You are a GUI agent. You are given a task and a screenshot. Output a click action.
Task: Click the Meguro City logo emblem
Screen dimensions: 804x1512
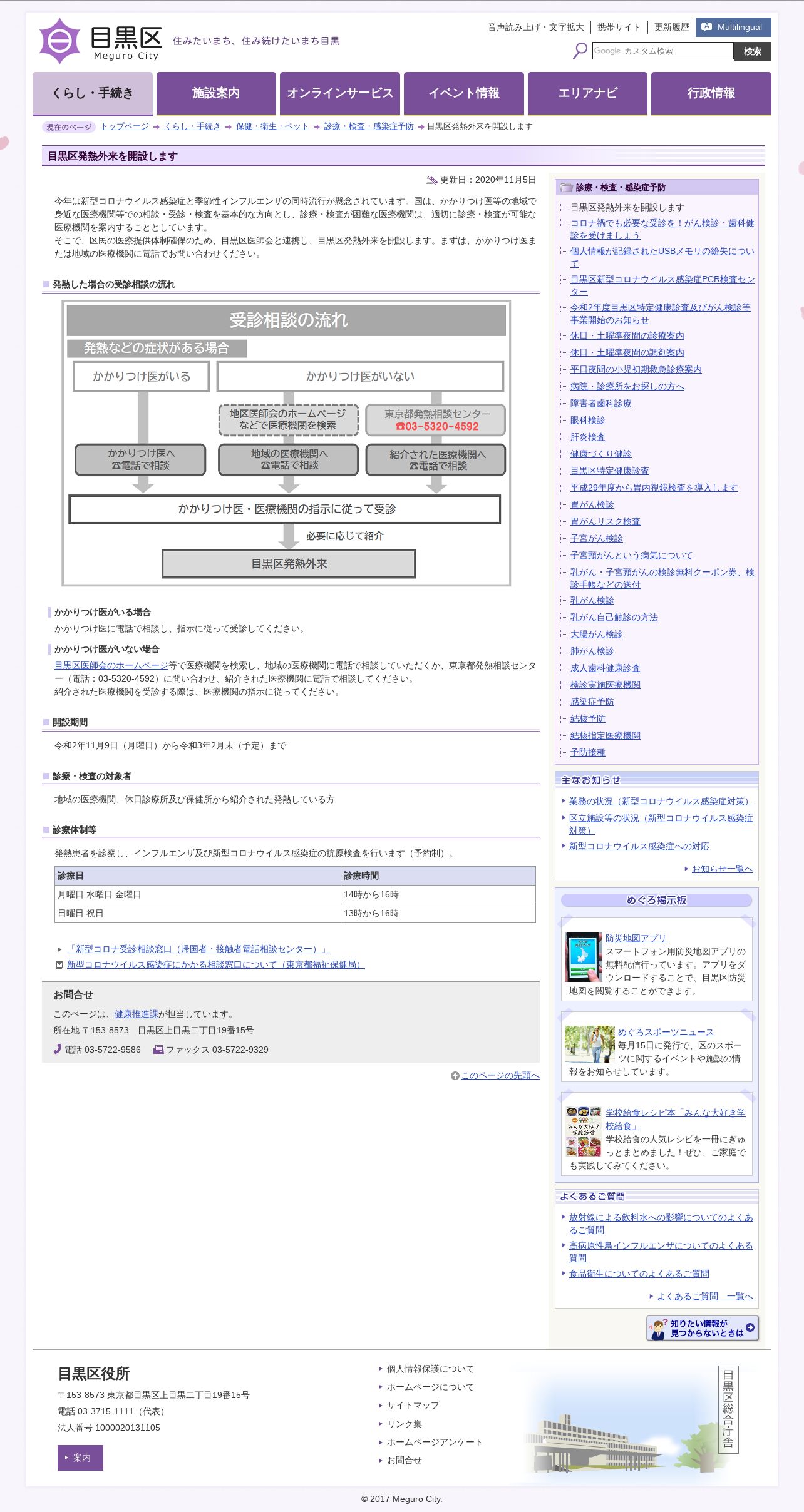(x=60, y=41)
